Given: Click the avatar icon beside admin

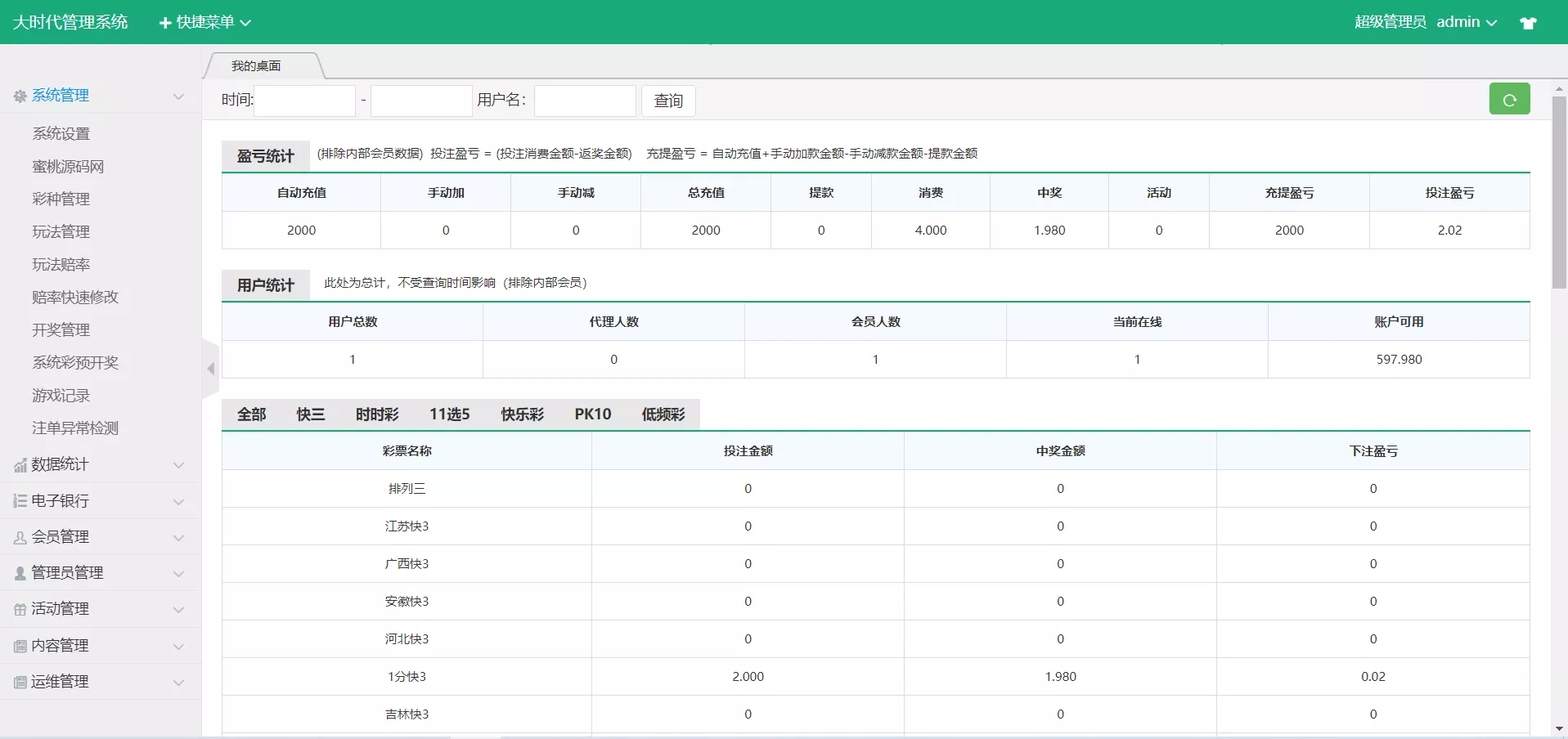Looking at the screenshot, I should 1529,21.
